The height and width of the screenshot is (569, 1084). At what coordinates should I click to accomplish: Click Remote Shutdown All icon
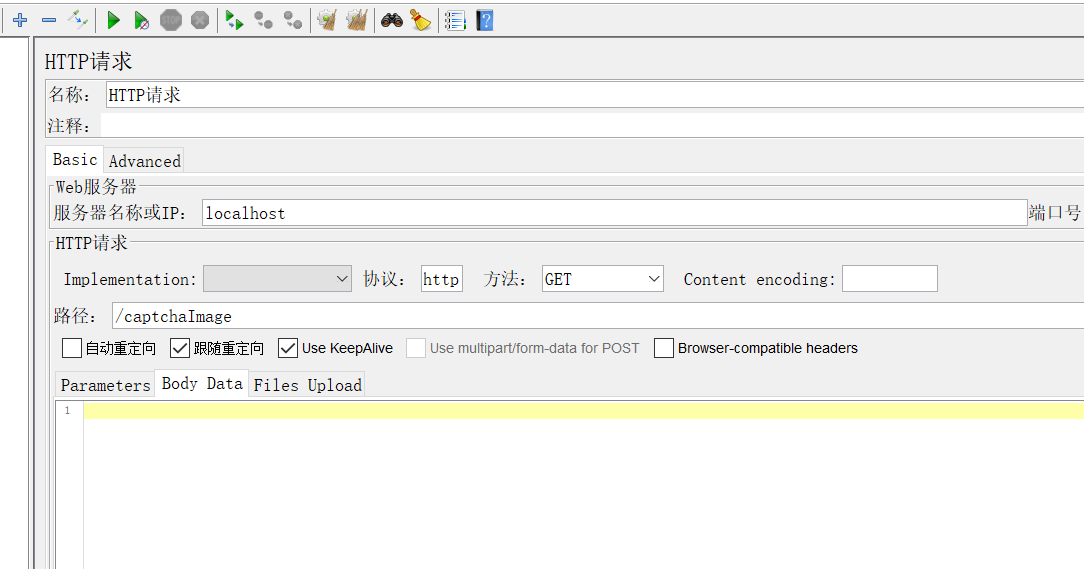click(293, 21)
